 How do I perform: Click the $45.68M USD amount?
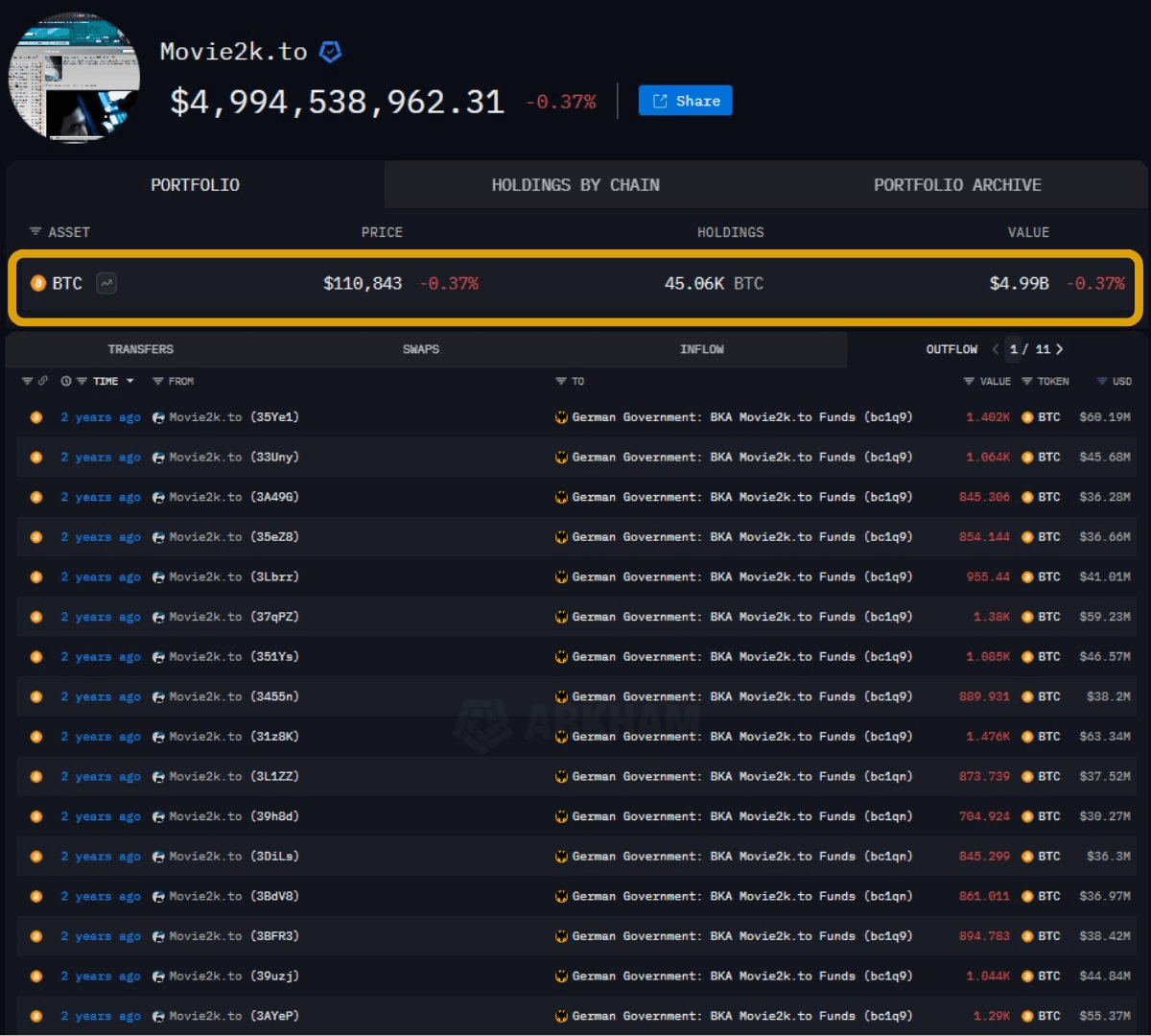tap(1105, 458)
